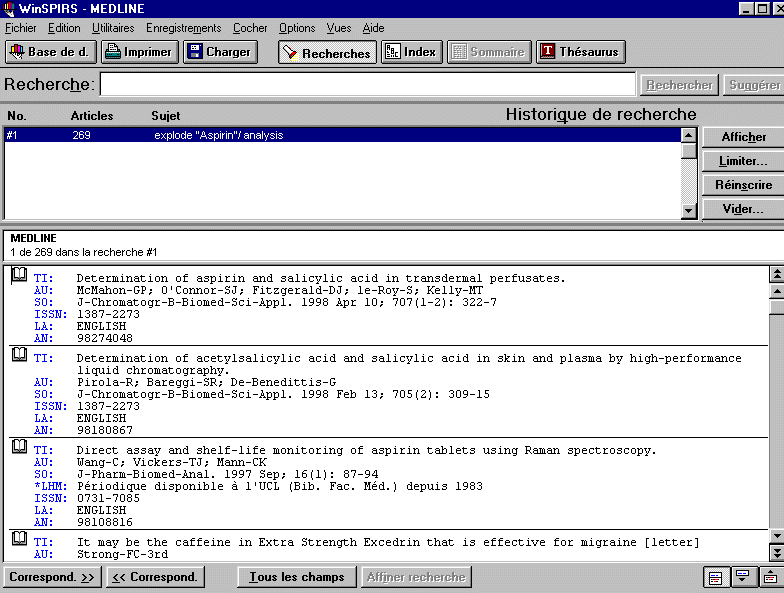Click the Périodique disponible à l'UCL line
This screenshot has width=784, height=593.
pos(280,486)
